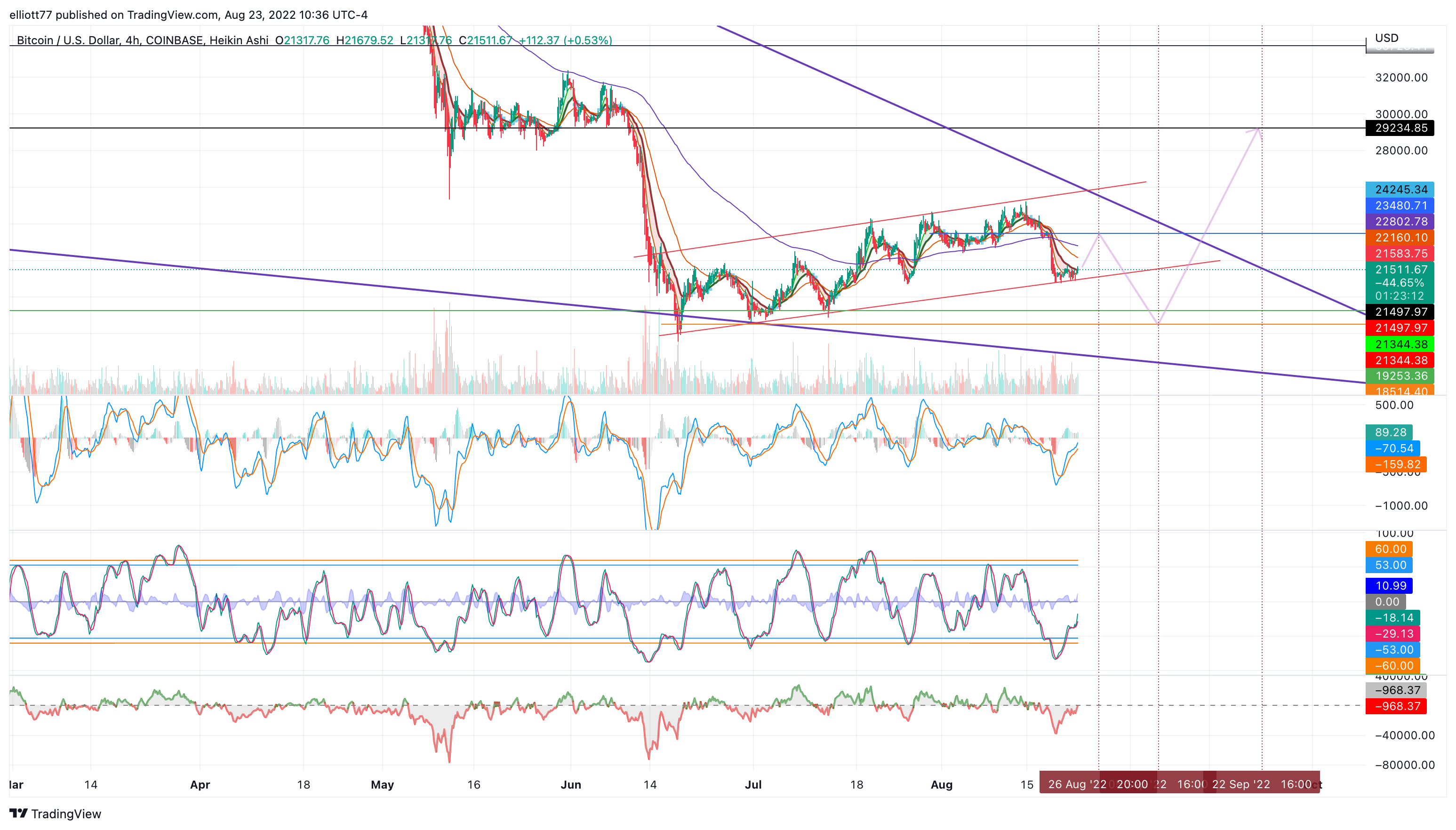Click the pink -29.13 oscillator label
This screenshot has width=1456, height=830.
tap(1393, 633)
